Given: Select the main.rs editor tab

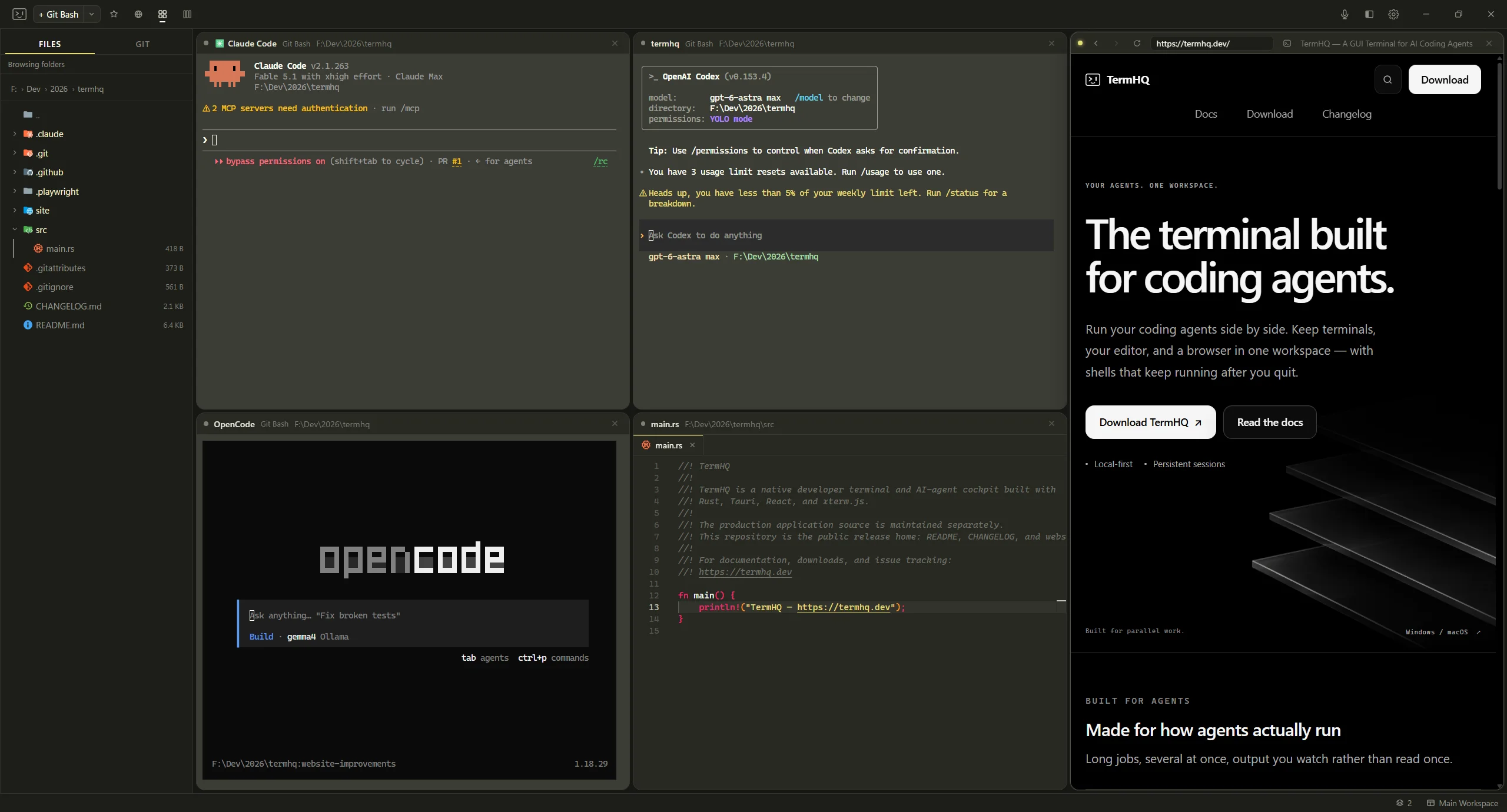Looking at the screenshot, I should [x=668, y=445].
